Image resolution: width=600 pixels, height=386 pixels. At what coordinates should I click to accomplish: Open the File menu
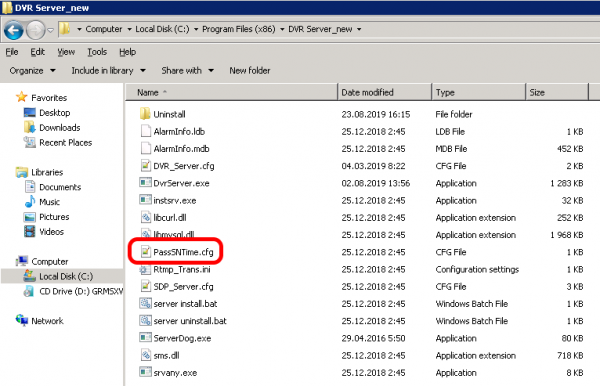click(12, 52)
